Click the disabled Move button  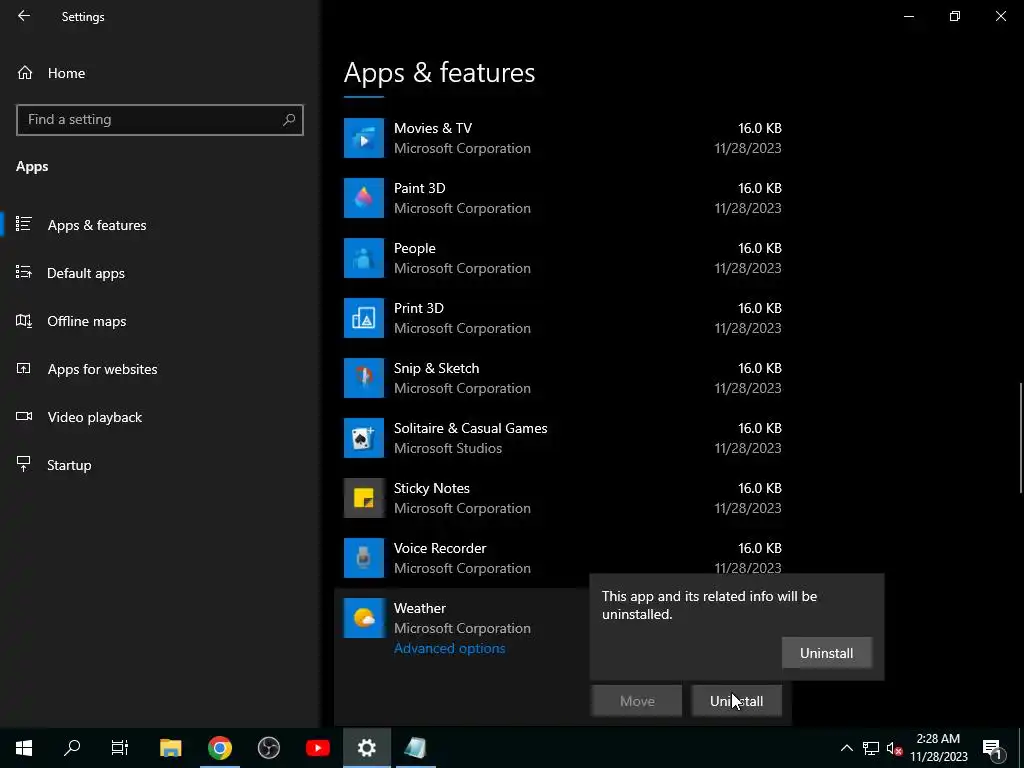click(637, 701)
